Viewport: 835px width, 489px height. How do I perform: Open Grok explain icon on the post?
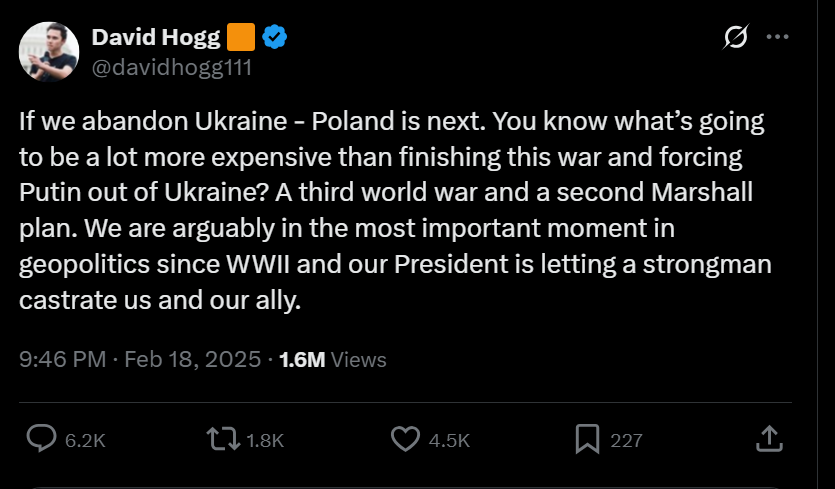tap(736, 37)
